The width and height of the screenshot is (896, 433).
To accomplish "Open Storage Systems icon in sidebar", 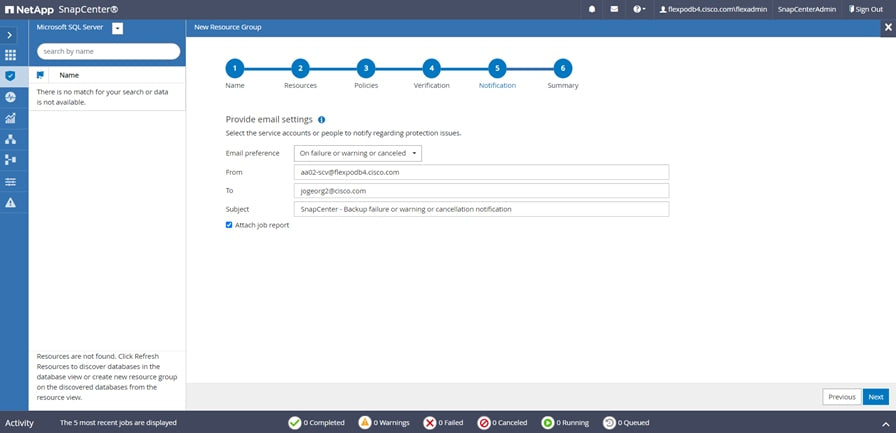I will (10, 160).
